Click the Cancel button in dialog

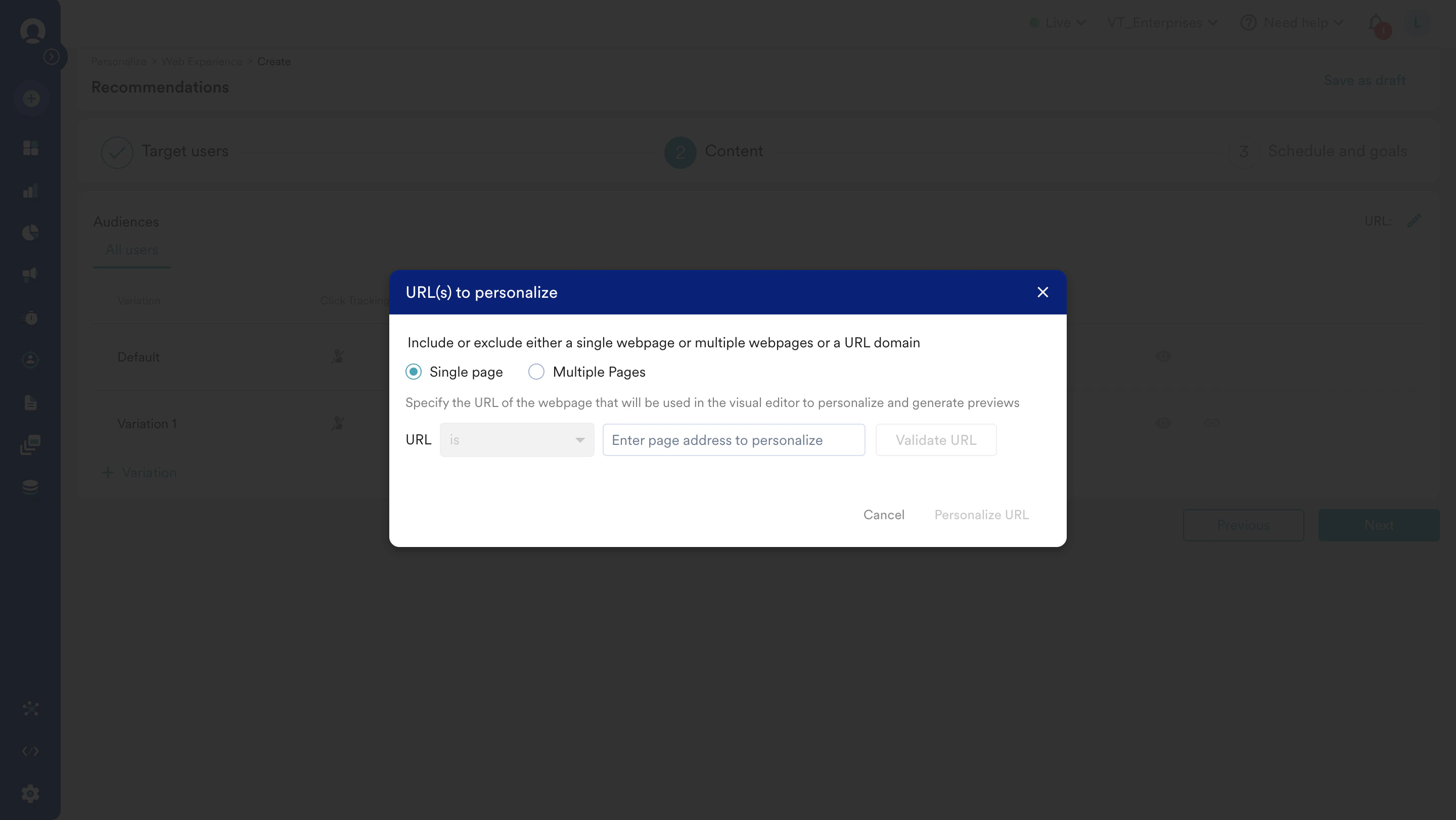(x=883, y=515)
